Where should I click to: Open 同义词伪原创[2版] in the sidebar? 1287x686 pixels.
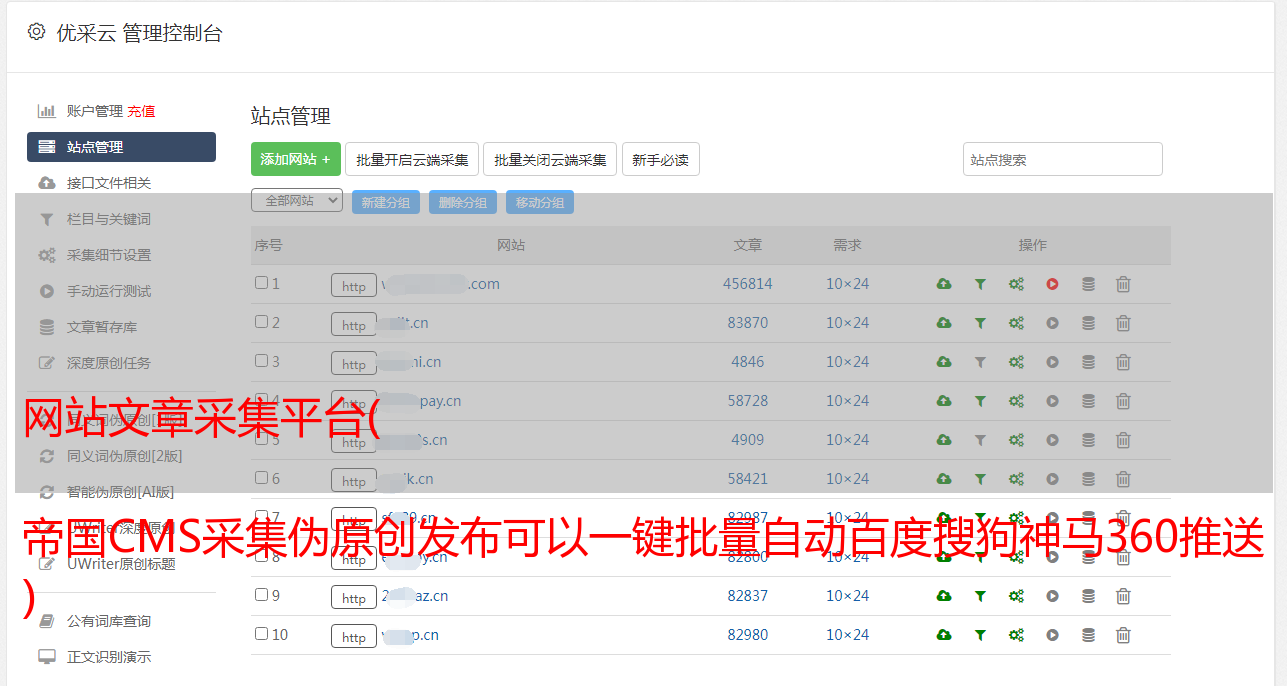124,456
